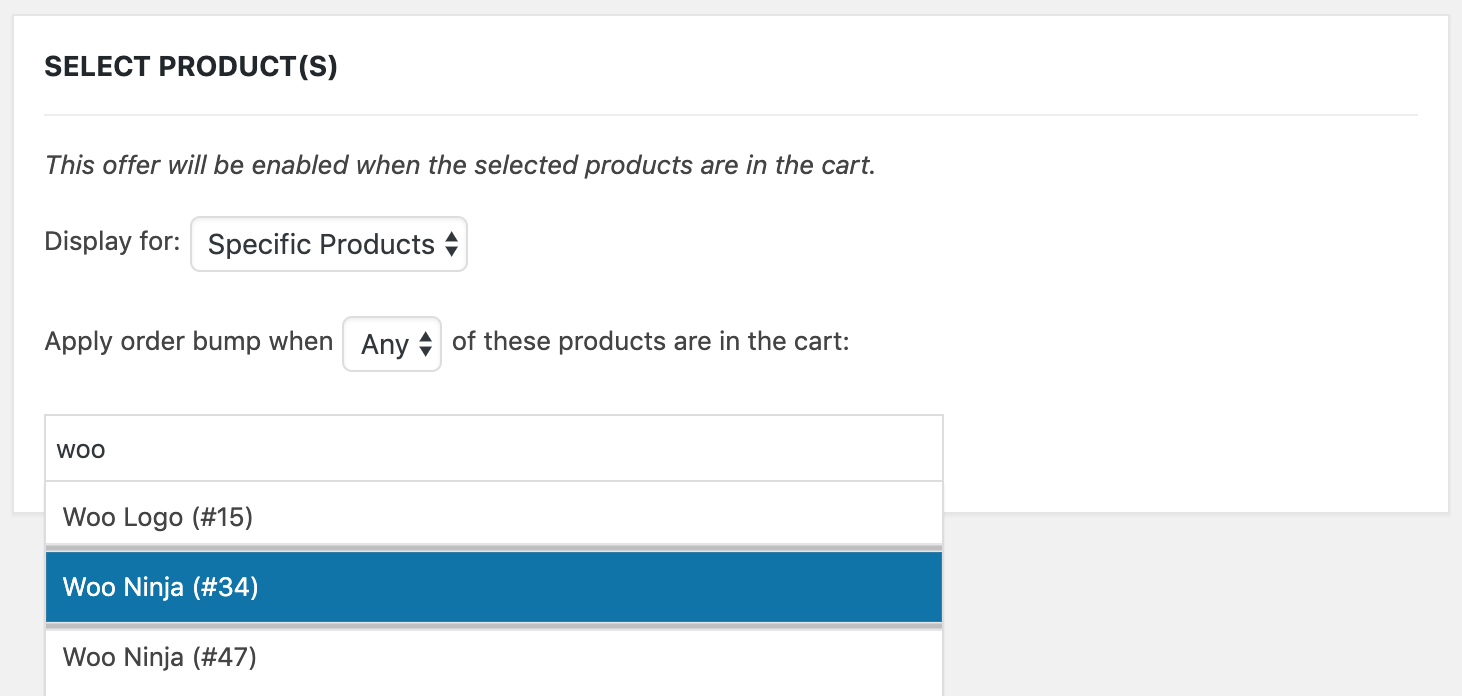Image resolution: width=1462 pixels, height=696 pixels.
Task: Click the Display for label
Action: pyautogui.click(x=110, y=242)
